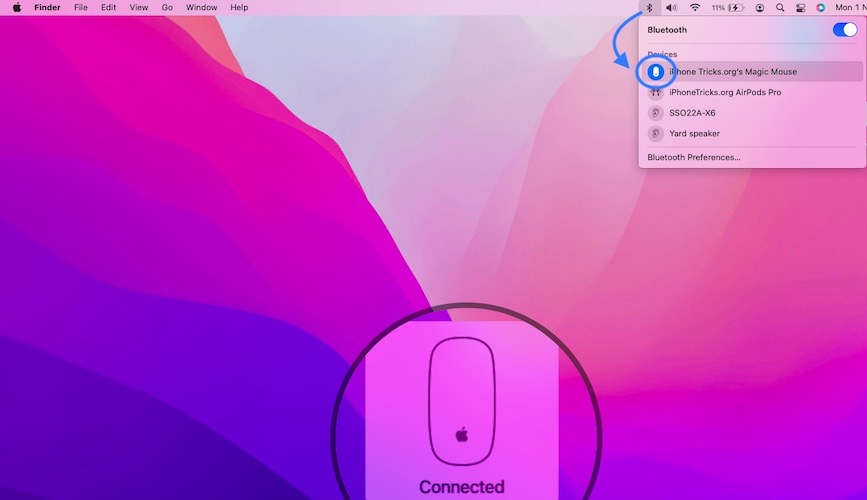This screenshot has width=867, height=500.
Task: Open the Window menu
Action: (x=201, y=8)
